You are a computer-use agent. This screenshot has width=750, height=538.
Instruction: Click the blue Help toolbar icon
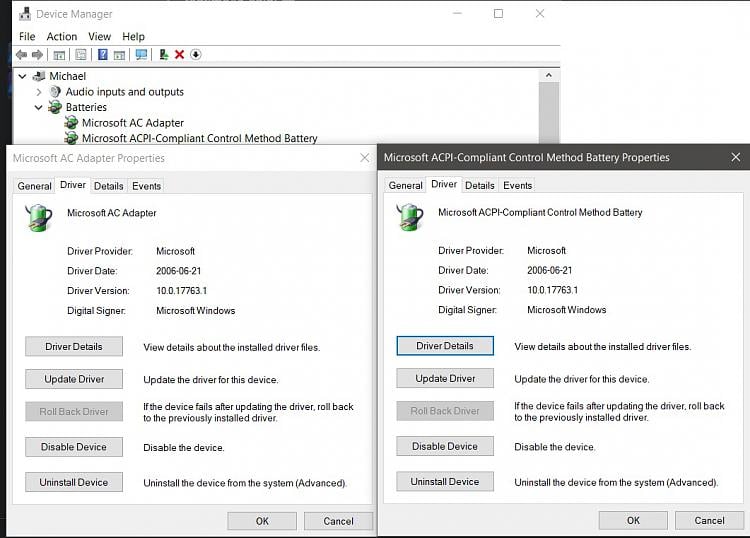click(102, 55)
